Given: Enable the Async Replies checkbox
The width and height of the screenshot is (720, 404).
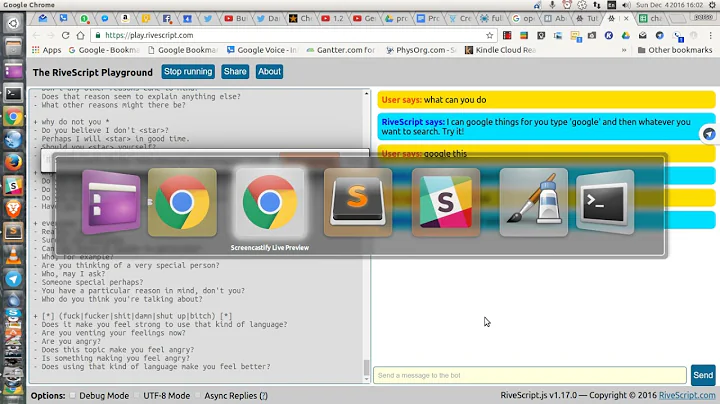Looking at the screenshot, I should (197, 395).
